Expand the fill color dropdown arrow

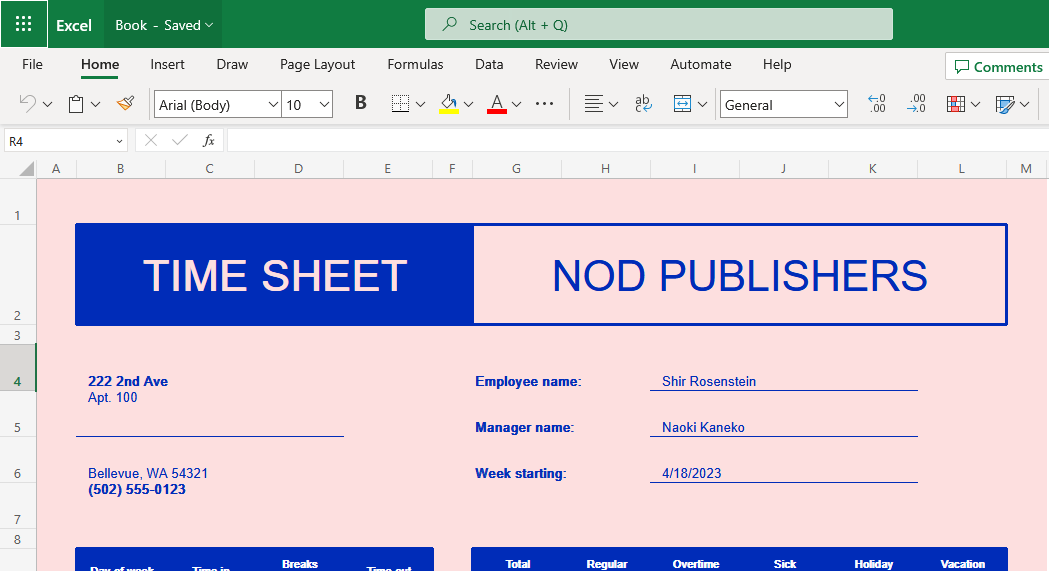pos(468,104)
